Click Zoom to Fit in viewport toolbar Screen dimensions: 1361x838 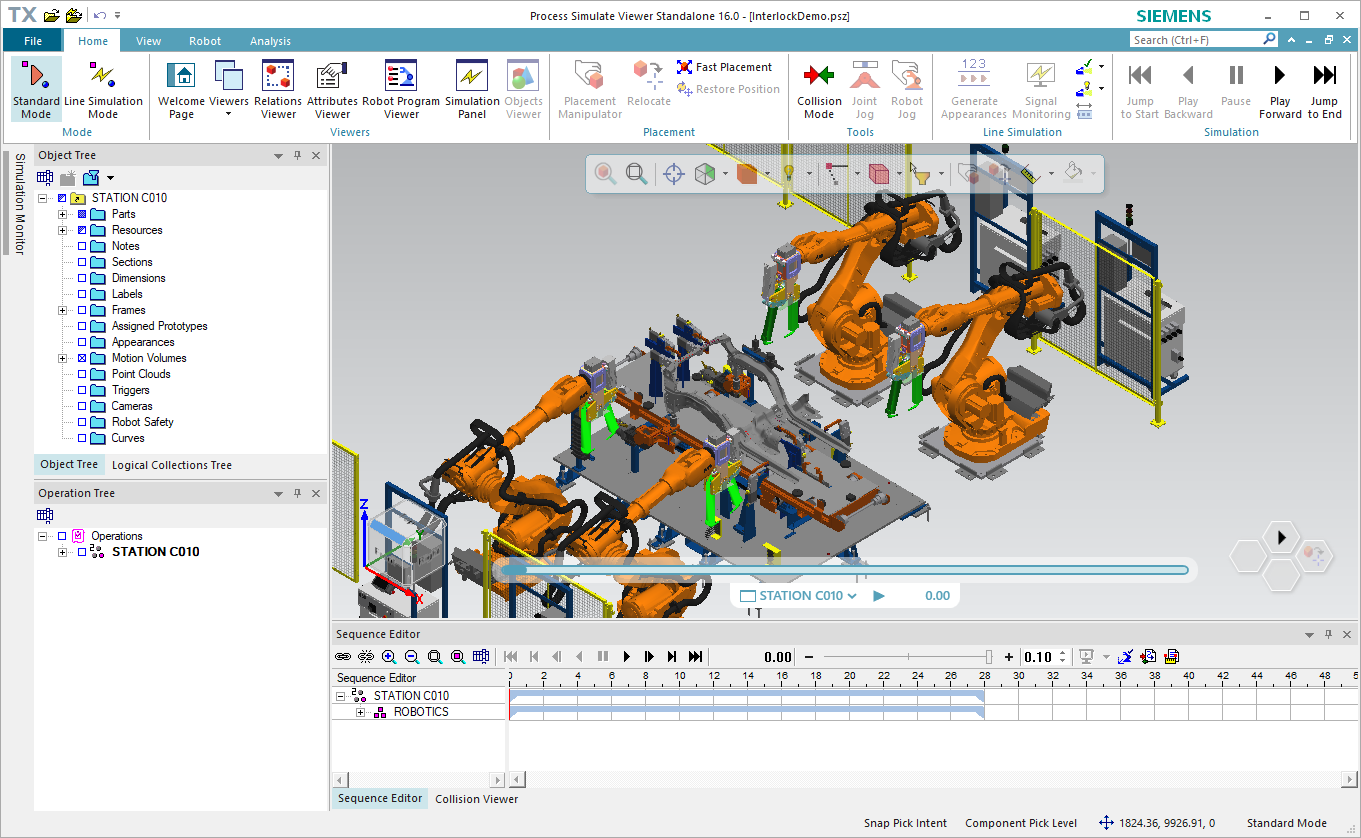635,173
